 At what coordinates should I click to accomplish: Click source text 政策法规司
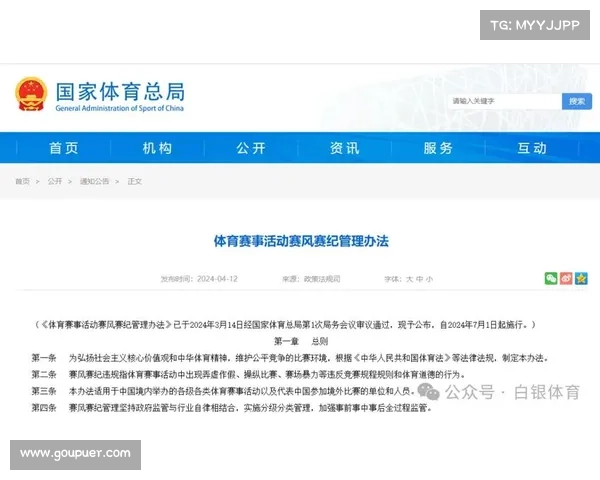322,279
